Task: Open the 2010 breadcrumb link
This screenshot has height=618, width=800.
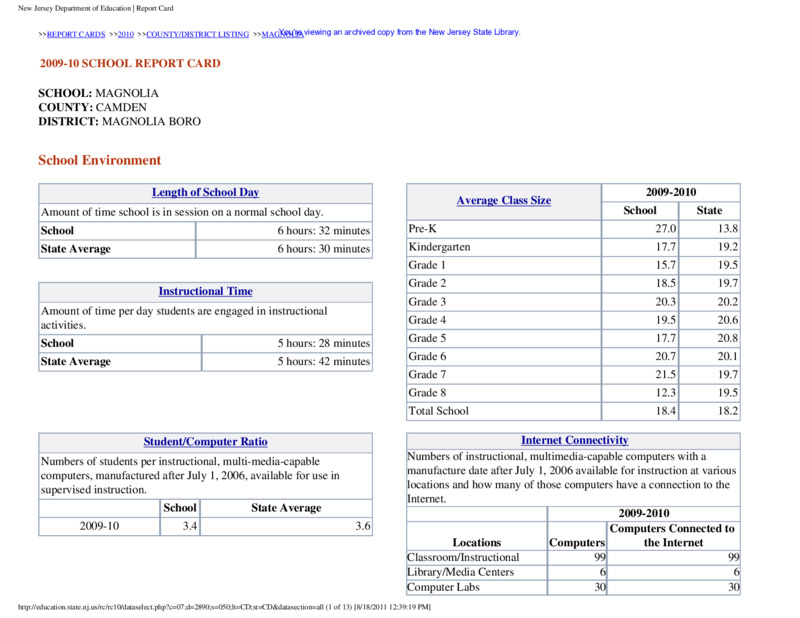Action: pos(126,34)
